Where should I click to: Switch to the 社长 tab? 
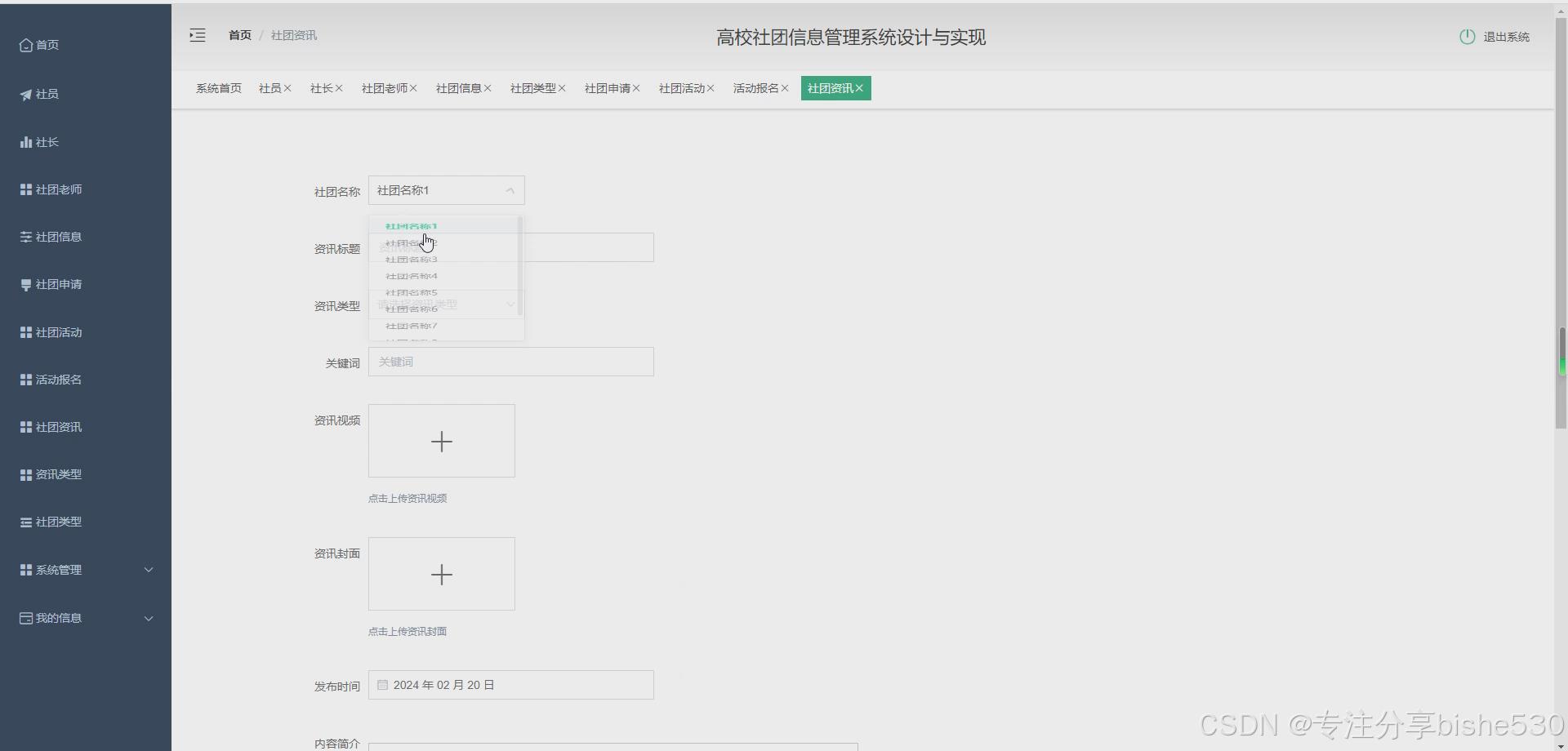(322, 88)
